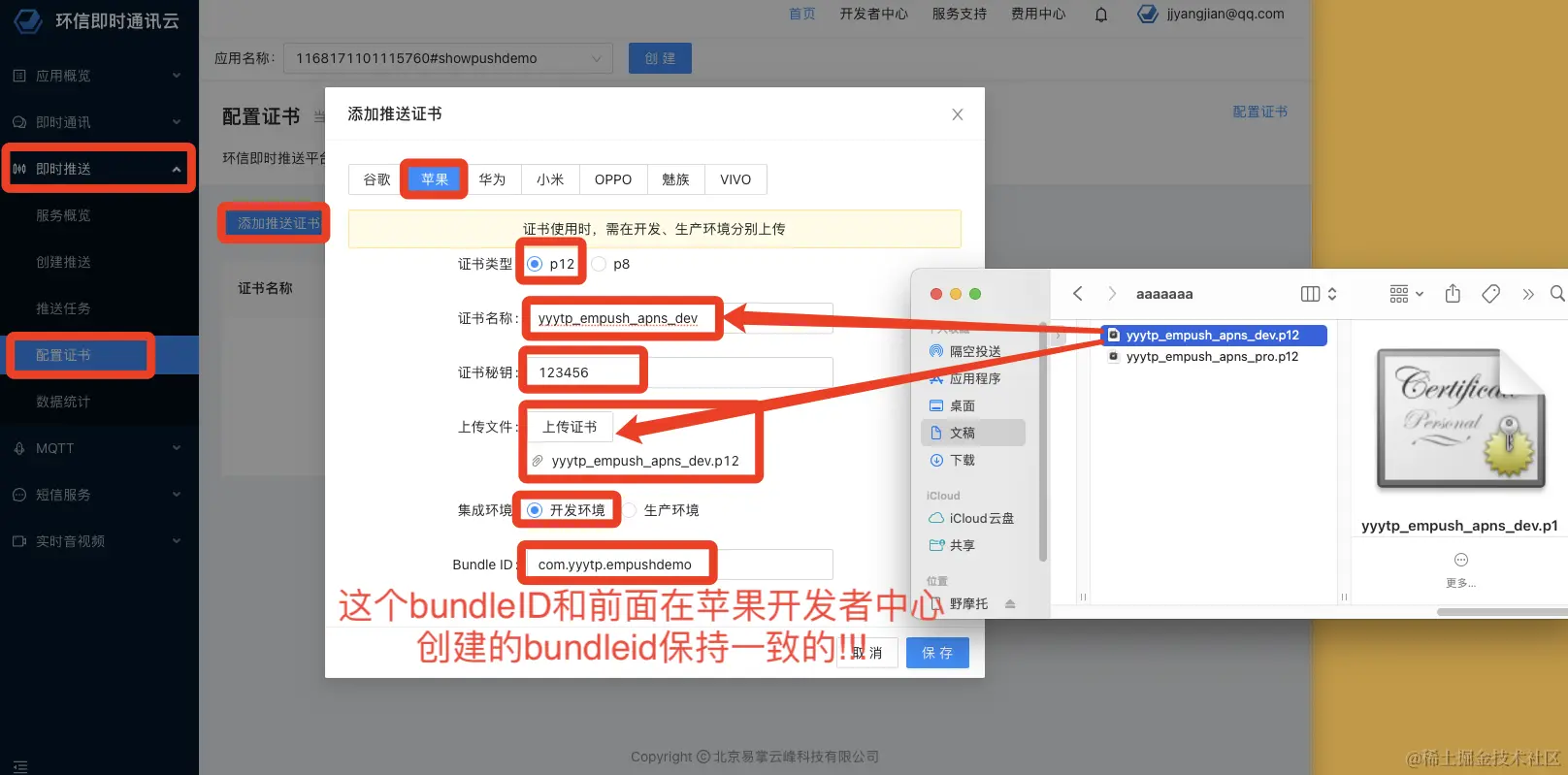Click the 隔空投送 AirDrop item in Finder sidebar
This screenshot has height=775, width=1568.
coord(974,351)
